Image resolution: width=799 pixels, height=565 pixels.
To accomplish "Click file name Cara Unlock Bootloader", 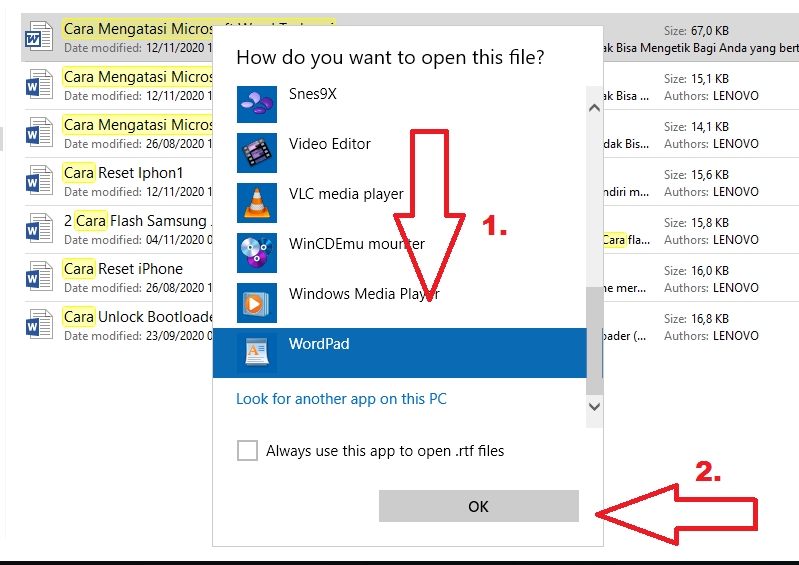I will click(138, 316).
